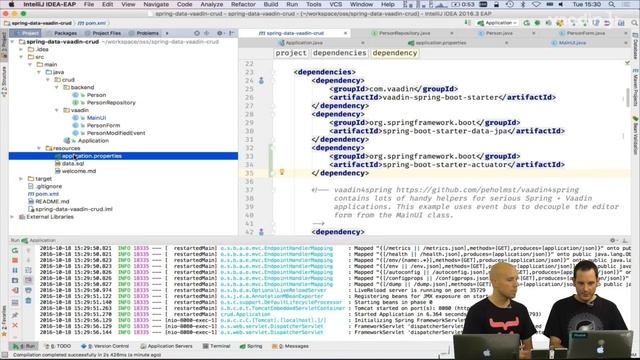
Task: Click fold toggle at line 32
Action: point(273,148)
